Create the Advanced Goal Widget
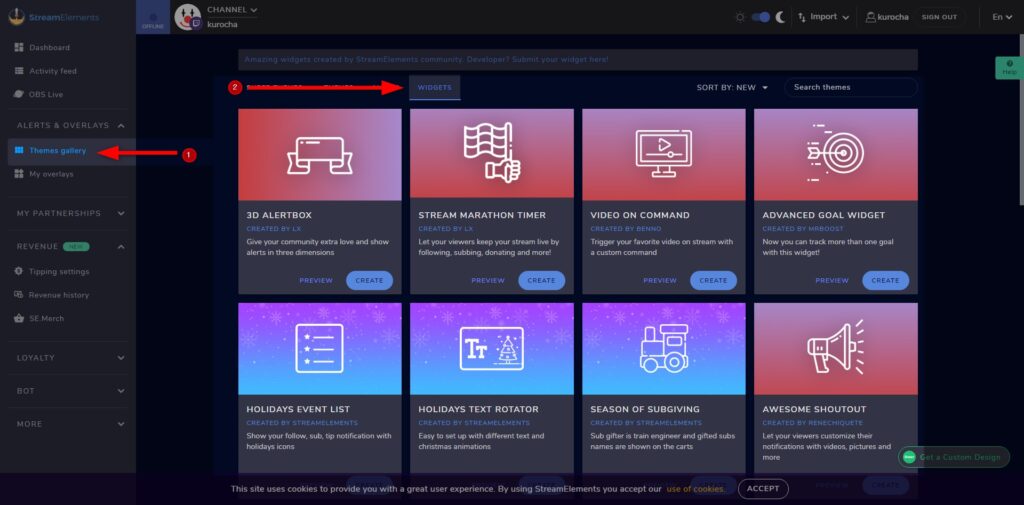Viewport: 1024px width, 505px height. (x=886, y=281)
